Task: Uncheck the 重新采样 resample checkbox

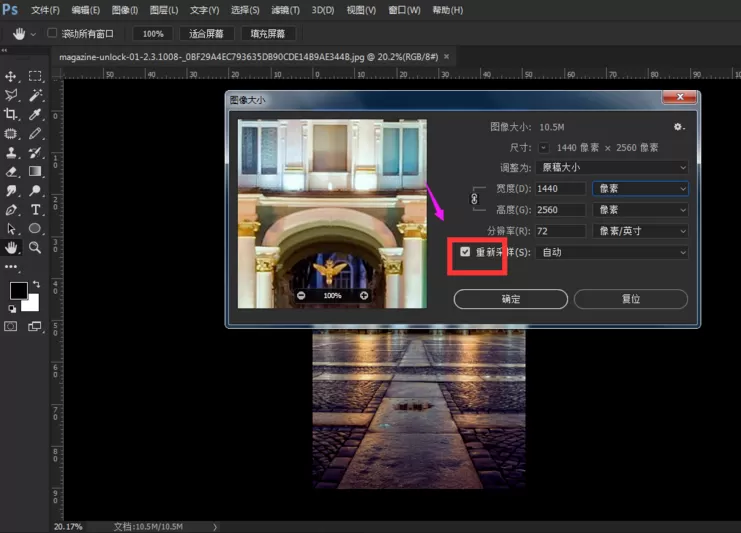Action: tap(465, 252)
